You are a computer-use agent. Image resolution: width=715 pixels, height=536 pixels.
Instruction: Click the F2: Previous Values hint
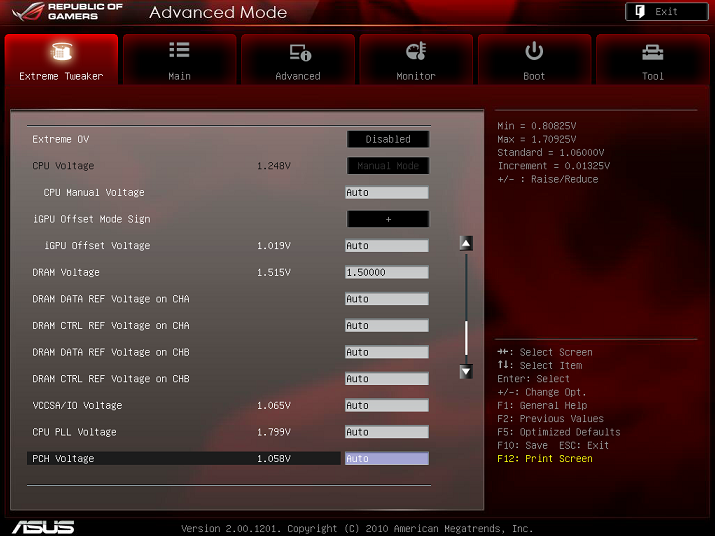click(x=550, y=419)
